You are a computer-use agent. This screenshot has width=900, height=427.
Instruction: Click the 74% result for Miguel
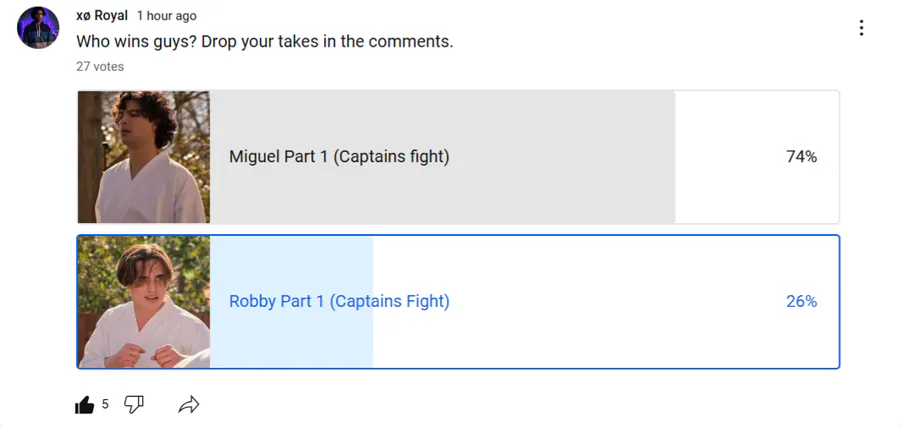point(801,157)
